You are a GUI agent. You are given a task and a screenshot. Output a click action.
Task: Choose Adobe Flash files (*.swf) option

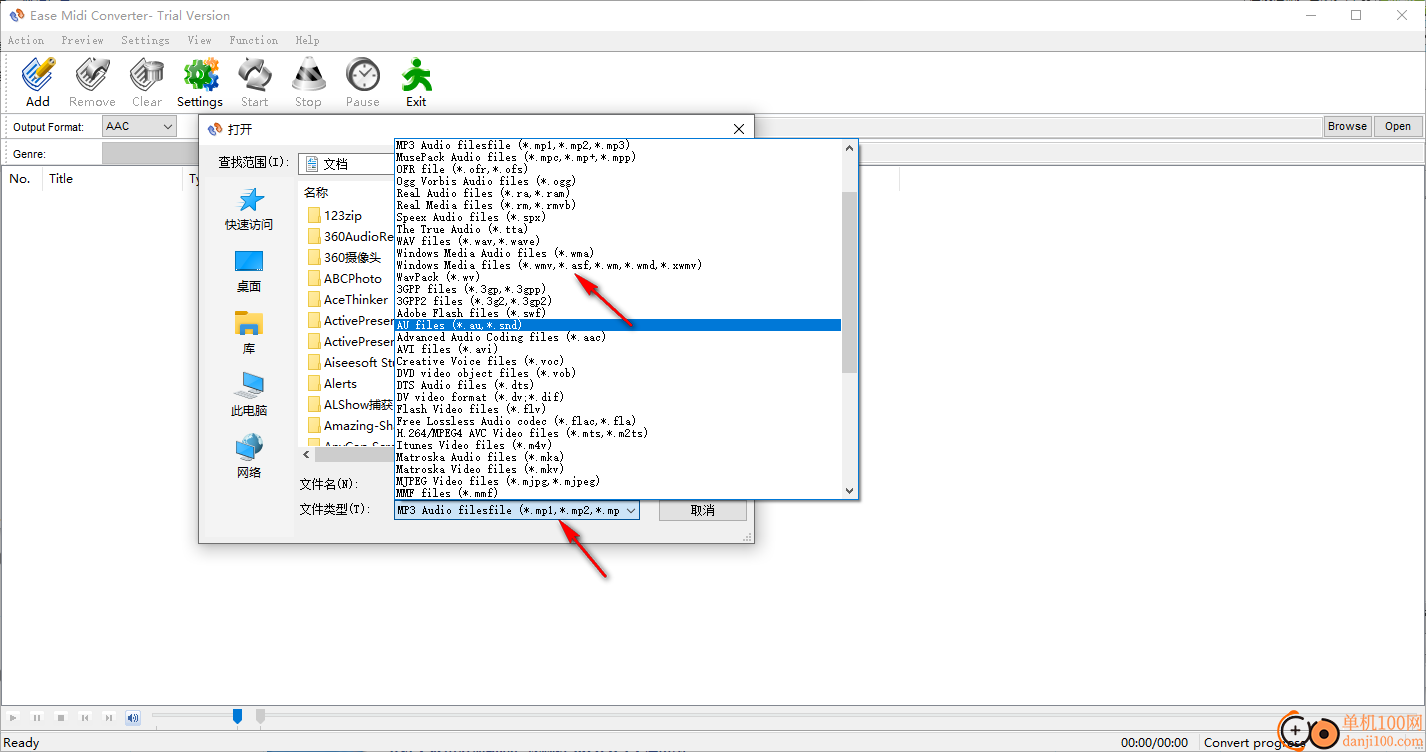[618, 313]
